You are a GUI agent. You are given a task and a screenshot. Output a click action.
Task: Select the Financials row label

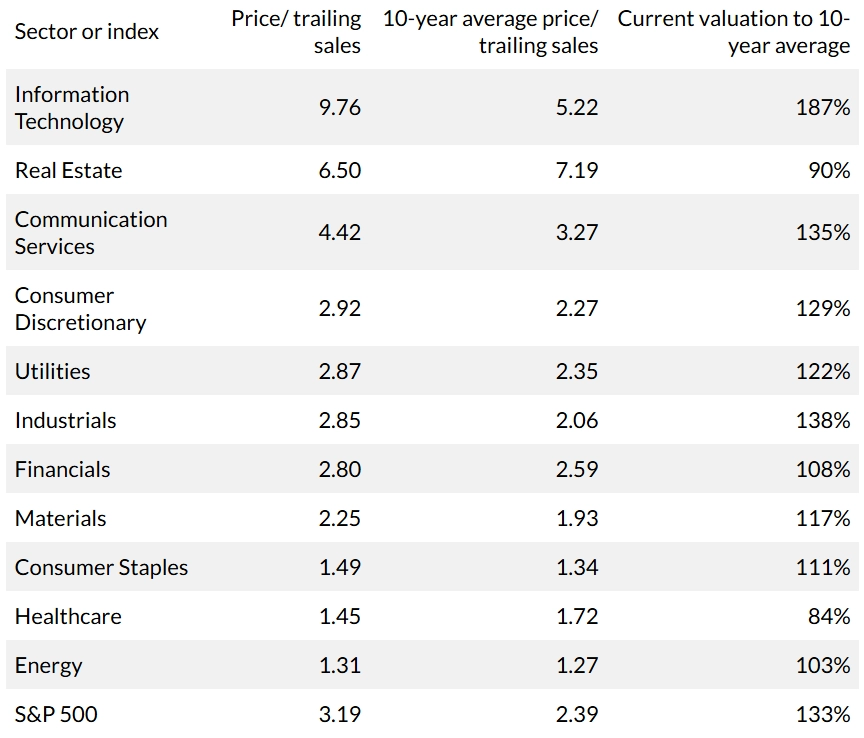[x=62, y=469]
